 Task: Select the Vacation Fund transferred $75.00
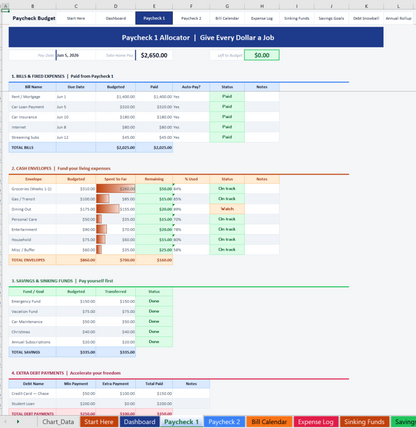[x=116, y=312]
